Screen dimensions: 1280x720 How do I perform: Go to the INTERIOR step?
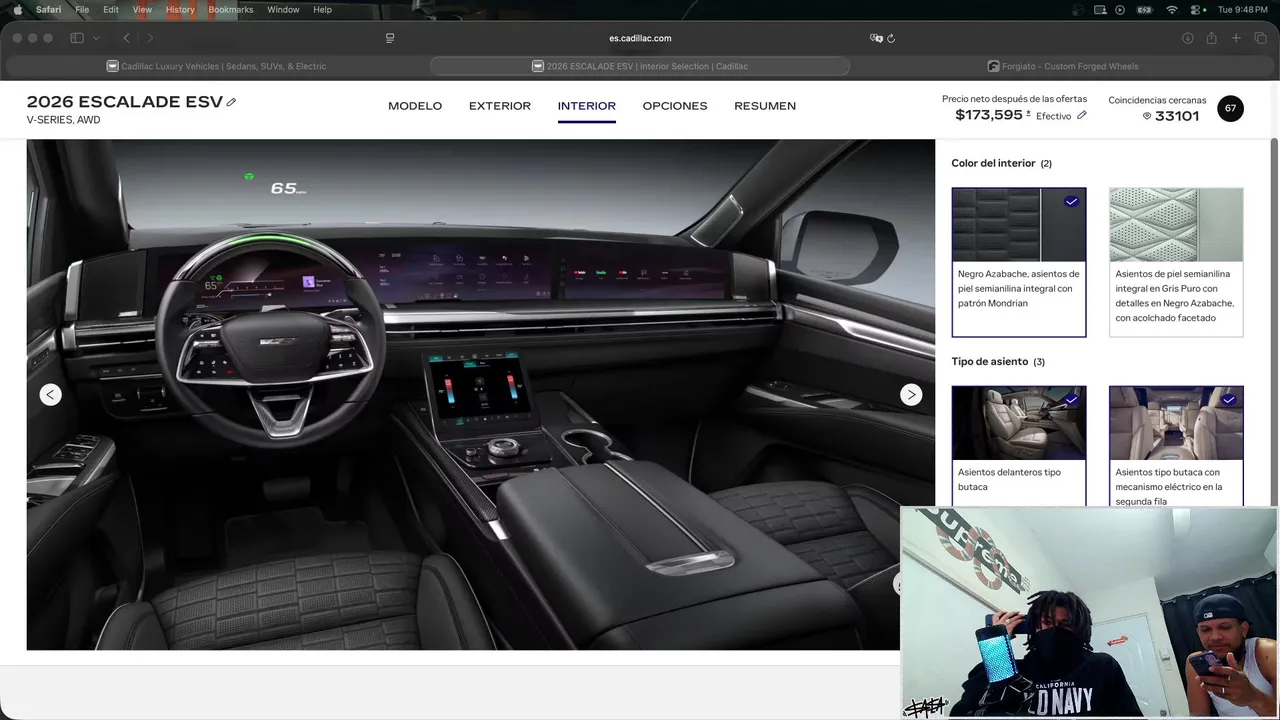click(x=587, y=106)
